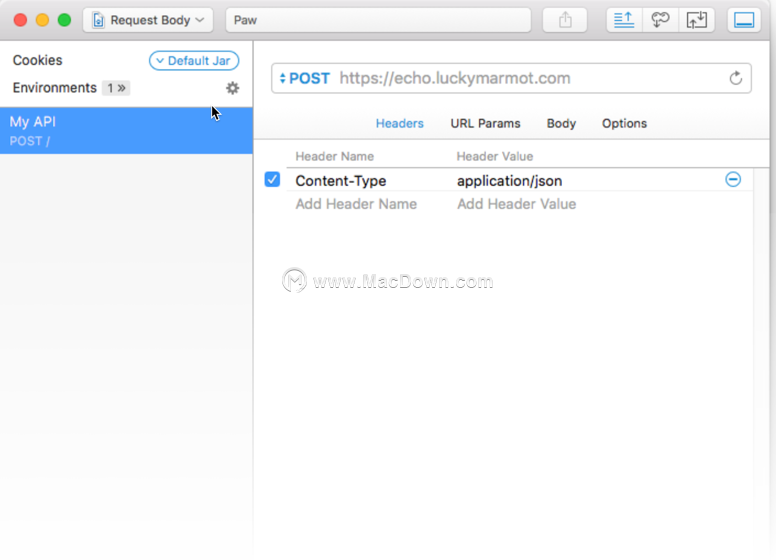The width and height of the screenshot is (776, 560).
Task: Remove the Content-Type header with minus icon
Action: coord(733,179)
